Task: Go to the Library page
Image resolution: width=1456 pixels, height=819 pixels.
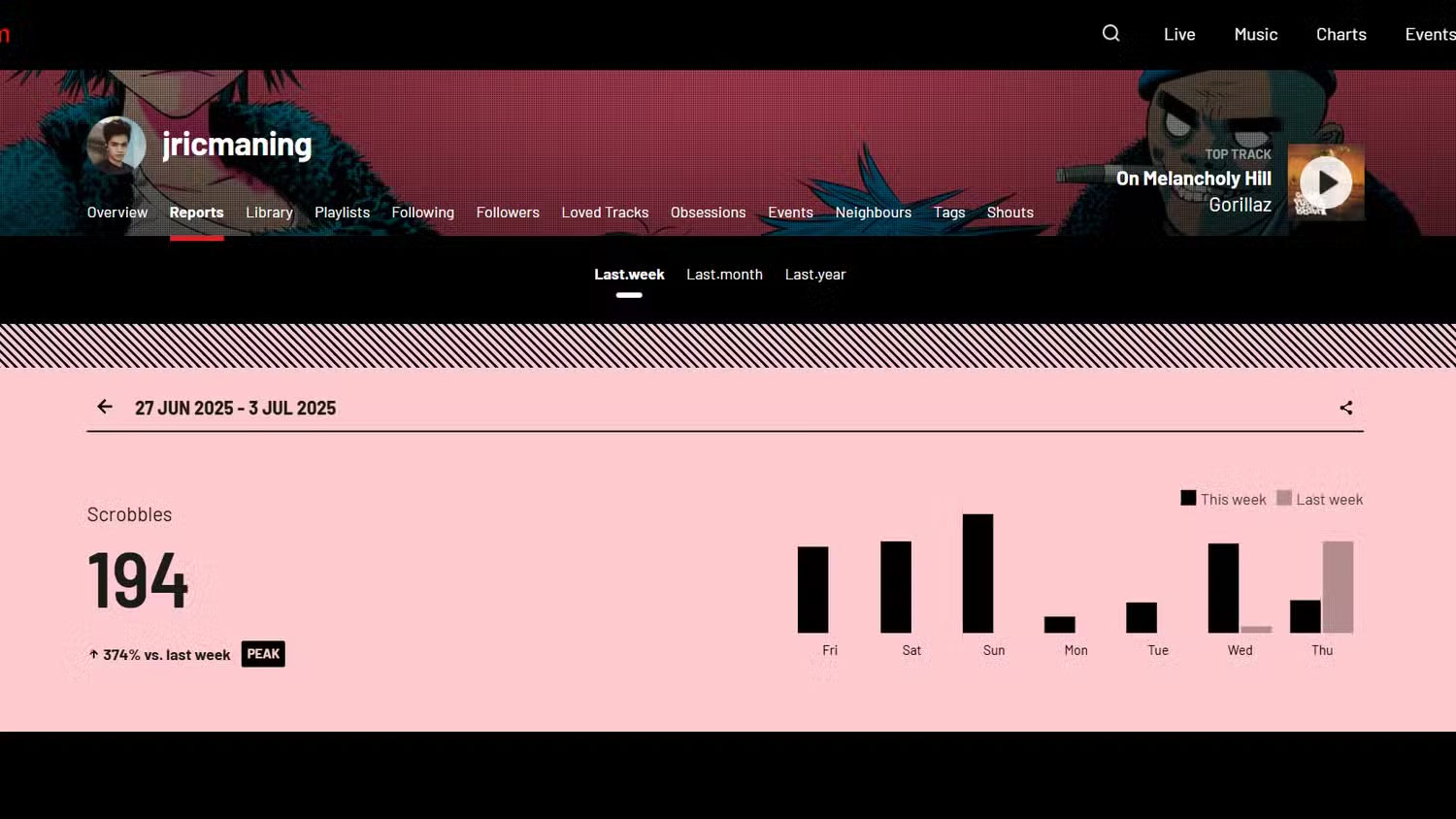Action: 269,212
